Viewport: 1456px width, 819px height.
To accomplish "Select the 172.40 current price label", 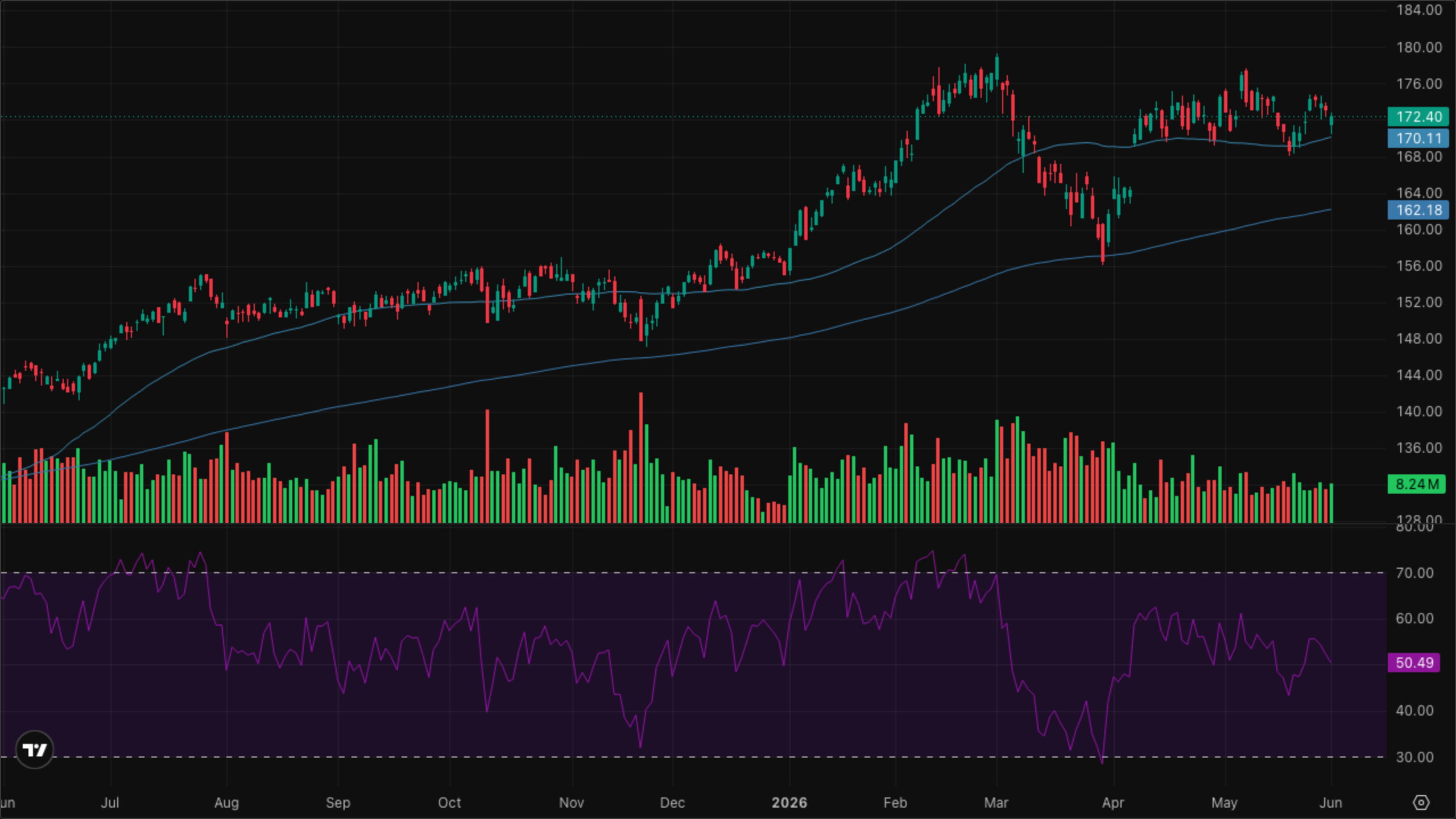I will pos(1418,117).
